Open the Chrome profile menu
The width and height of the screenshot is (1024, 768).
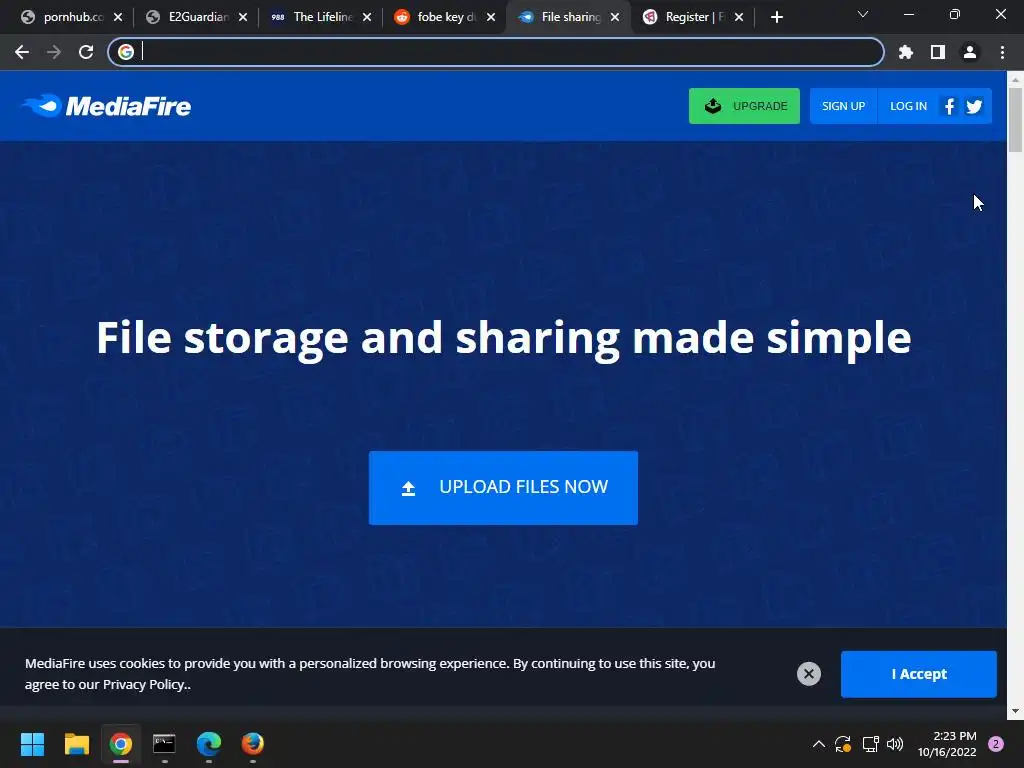coord(969,52)
